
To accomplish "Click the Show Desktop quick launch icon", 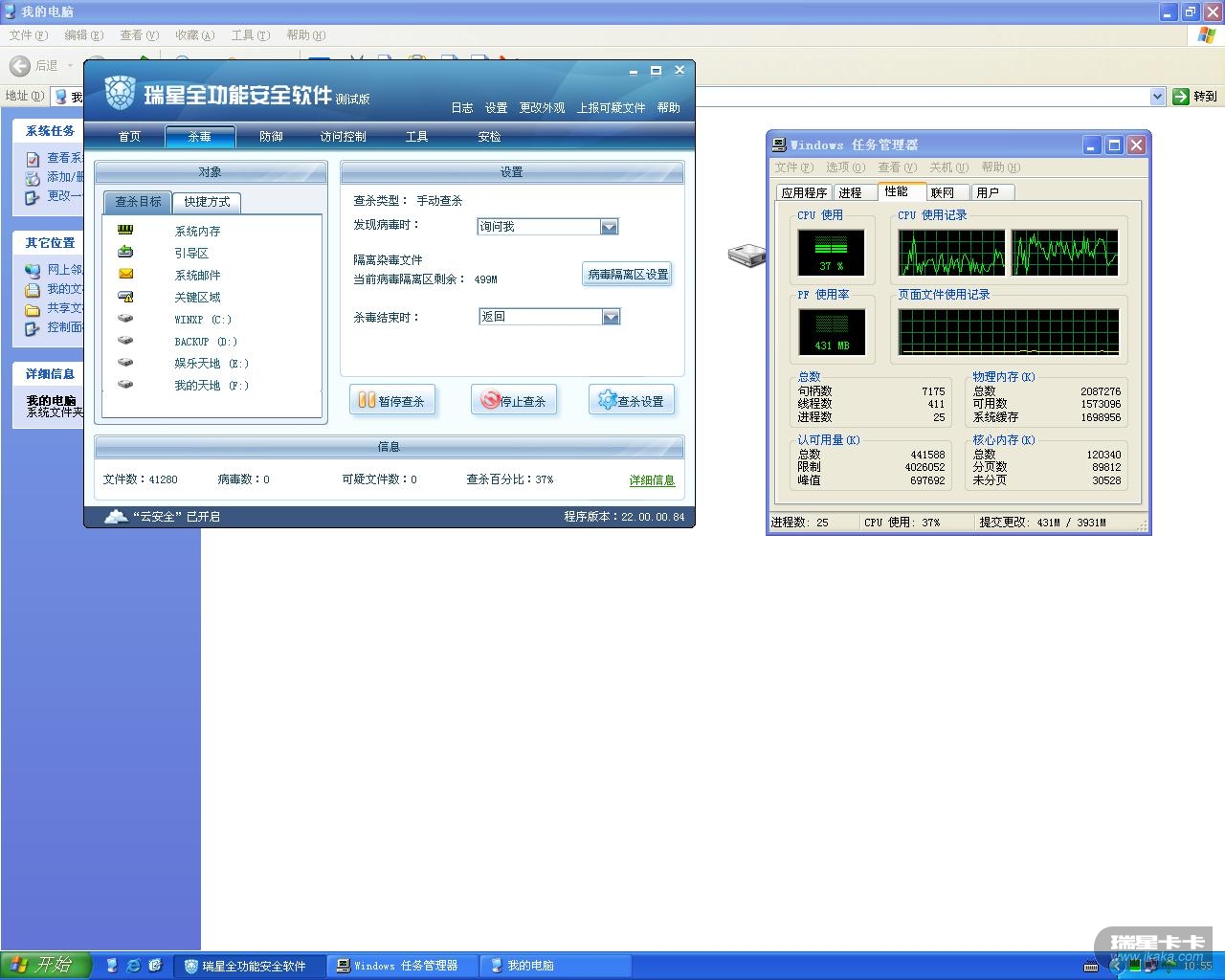I will coord(112,966).
